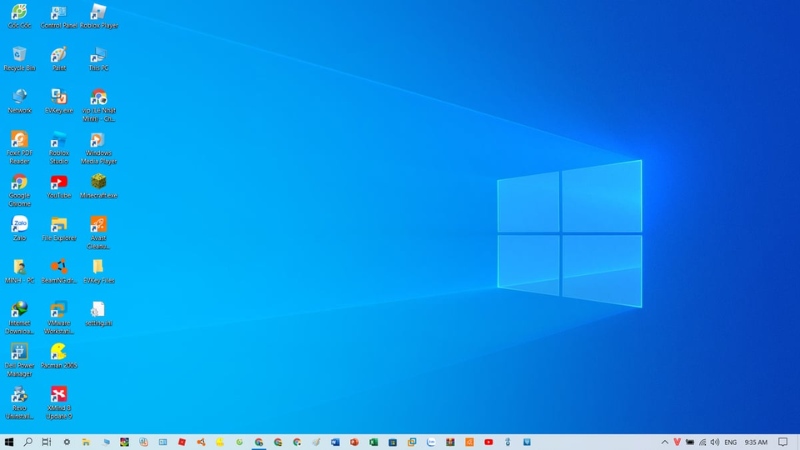800x450 pixels.
Task: Select the Windows Media Player shortcut
Action: pyautogui.click(x=98, y=141)
